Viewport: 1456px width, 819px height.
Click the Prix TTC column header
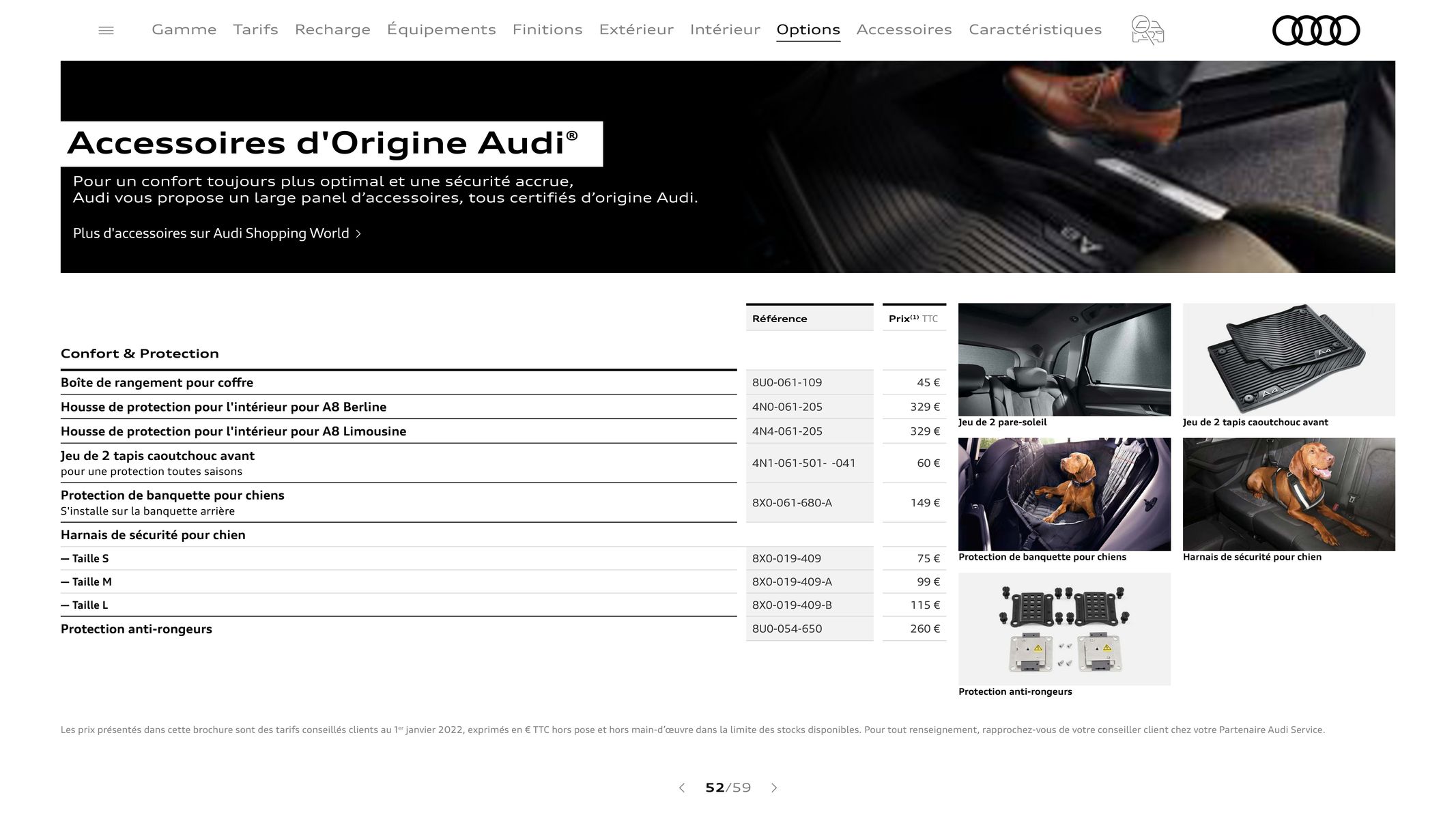(x=914, y=318)
